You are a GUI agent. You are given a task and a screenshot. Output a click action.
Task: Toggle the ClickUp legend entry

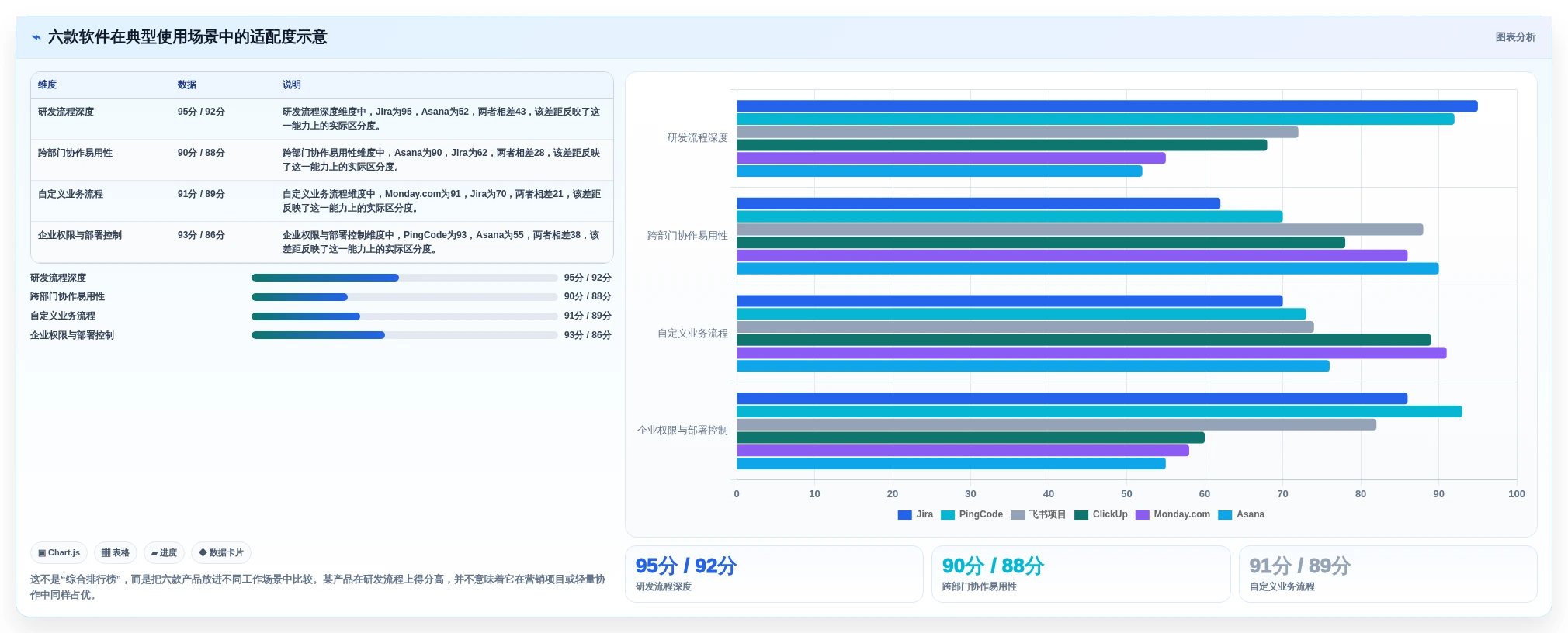pos(1101,514)
